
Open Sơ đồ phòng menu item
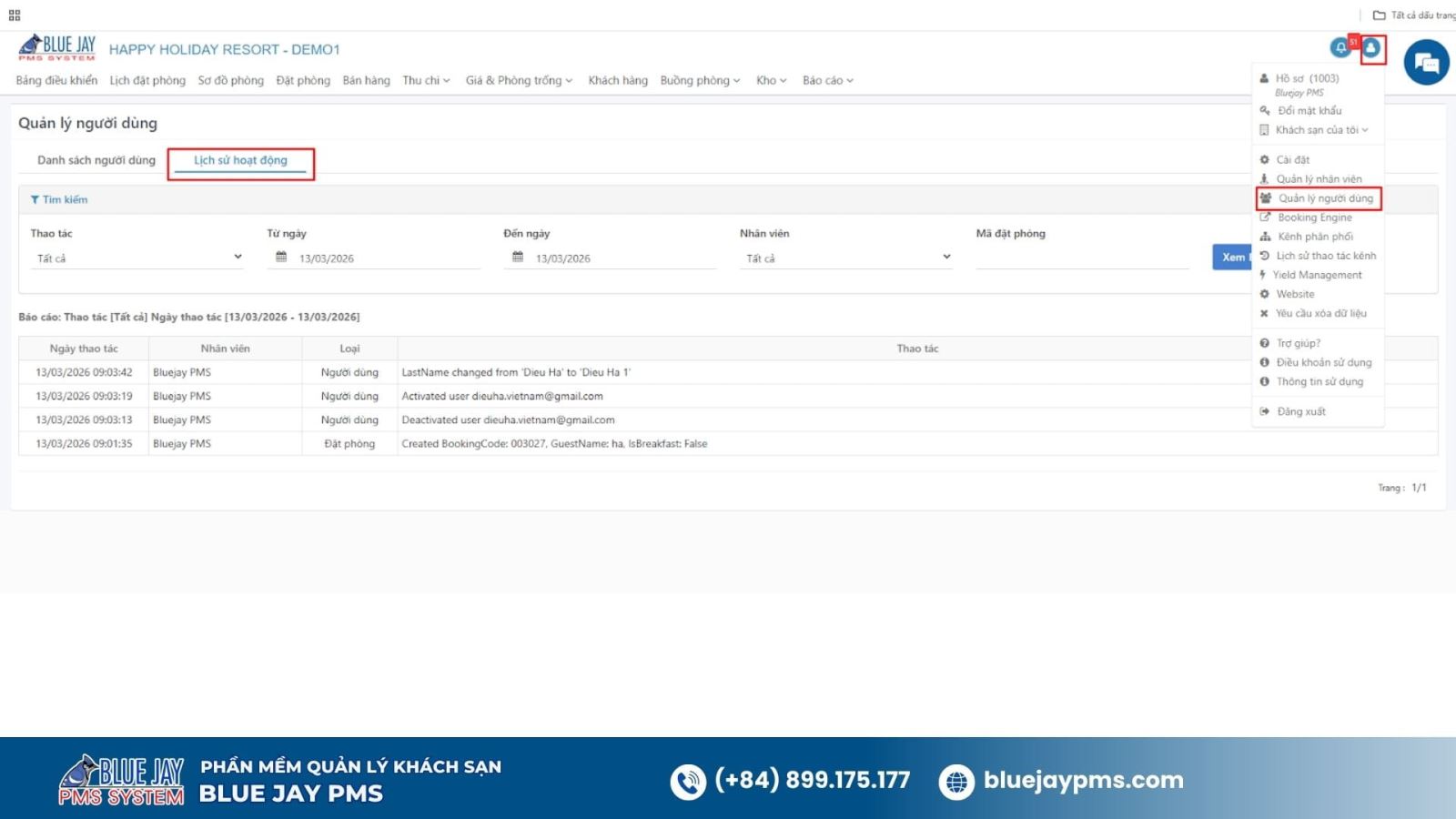pos(231,80)
